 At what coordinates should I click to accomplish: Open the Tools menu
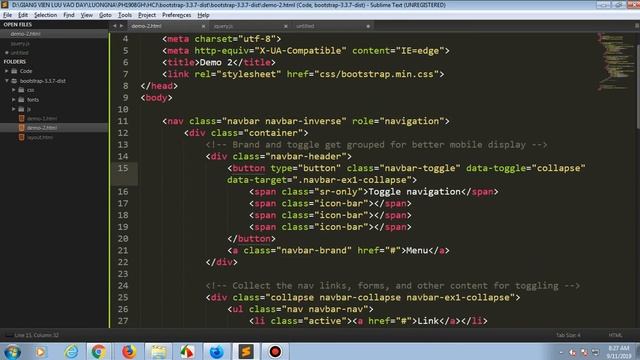pos(125,15)
